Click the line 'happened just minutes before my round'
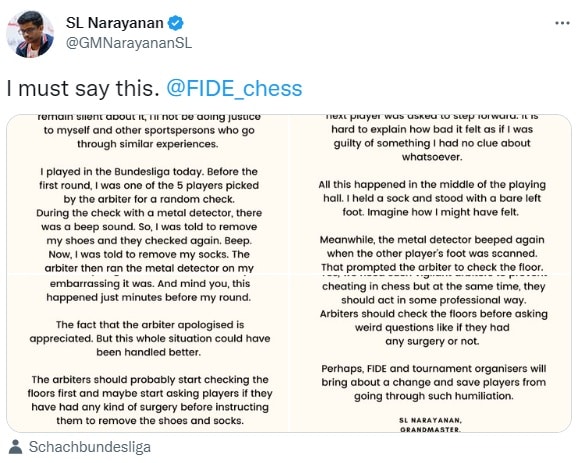Screen dimensions: 581x463 pos(149,297)
